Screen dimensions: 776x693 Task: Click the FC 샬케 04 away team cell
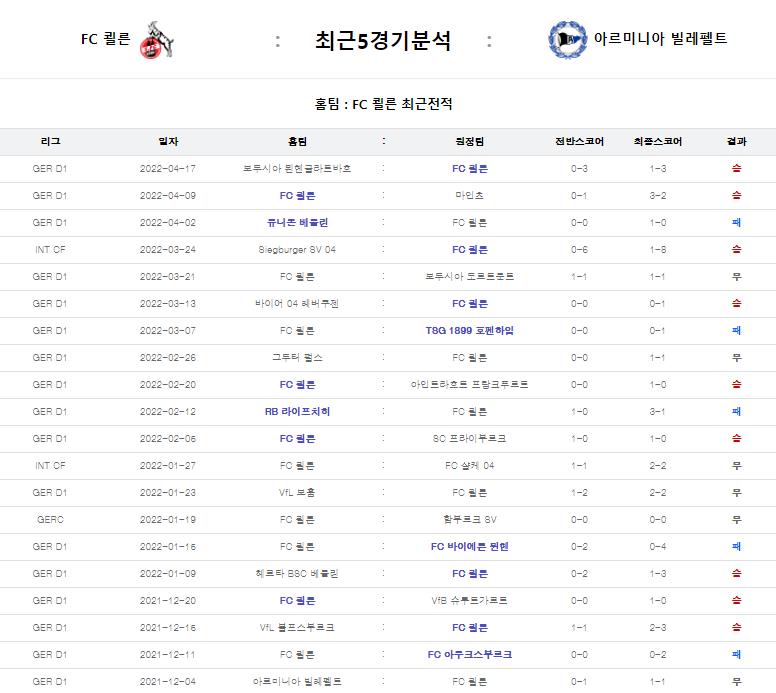coord(470,465)
